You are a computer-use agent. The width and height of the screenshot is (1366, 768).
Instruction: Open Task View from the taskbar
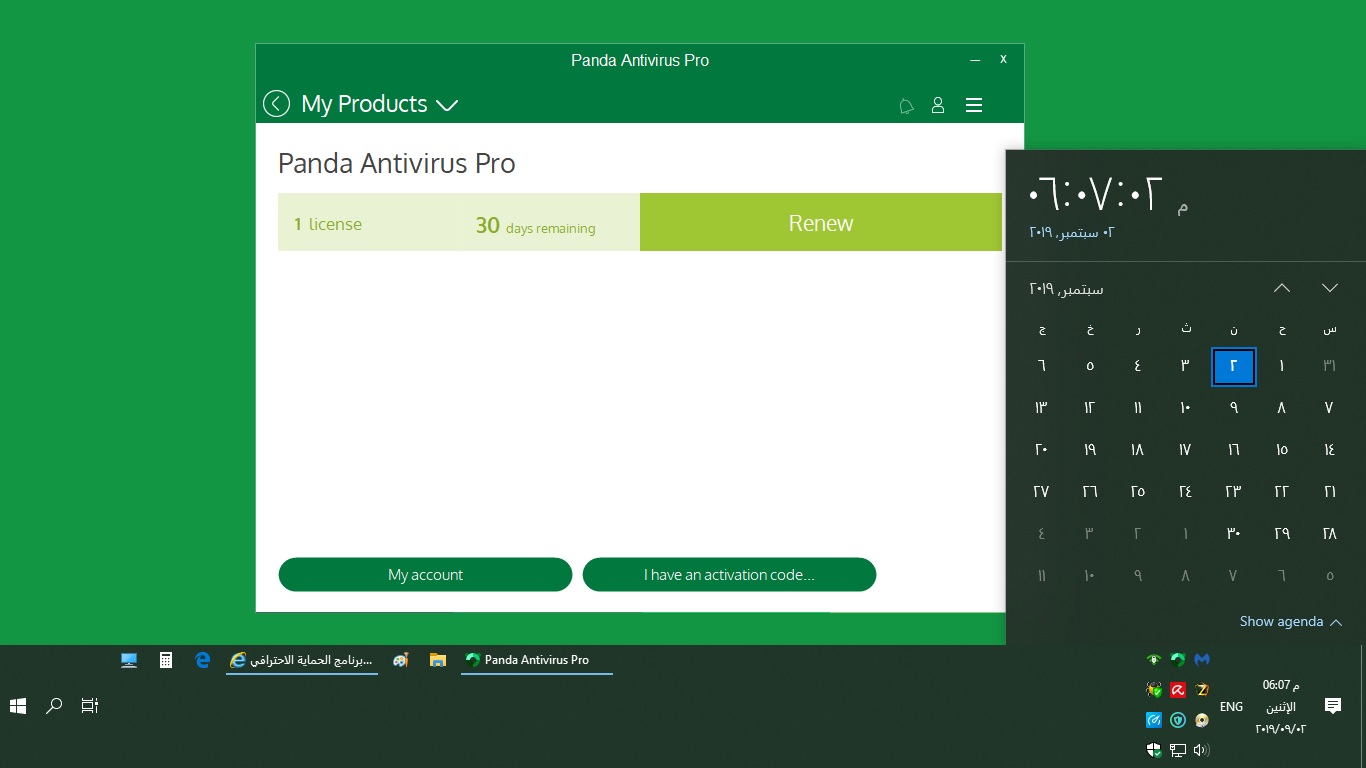[x=90, y=706]
